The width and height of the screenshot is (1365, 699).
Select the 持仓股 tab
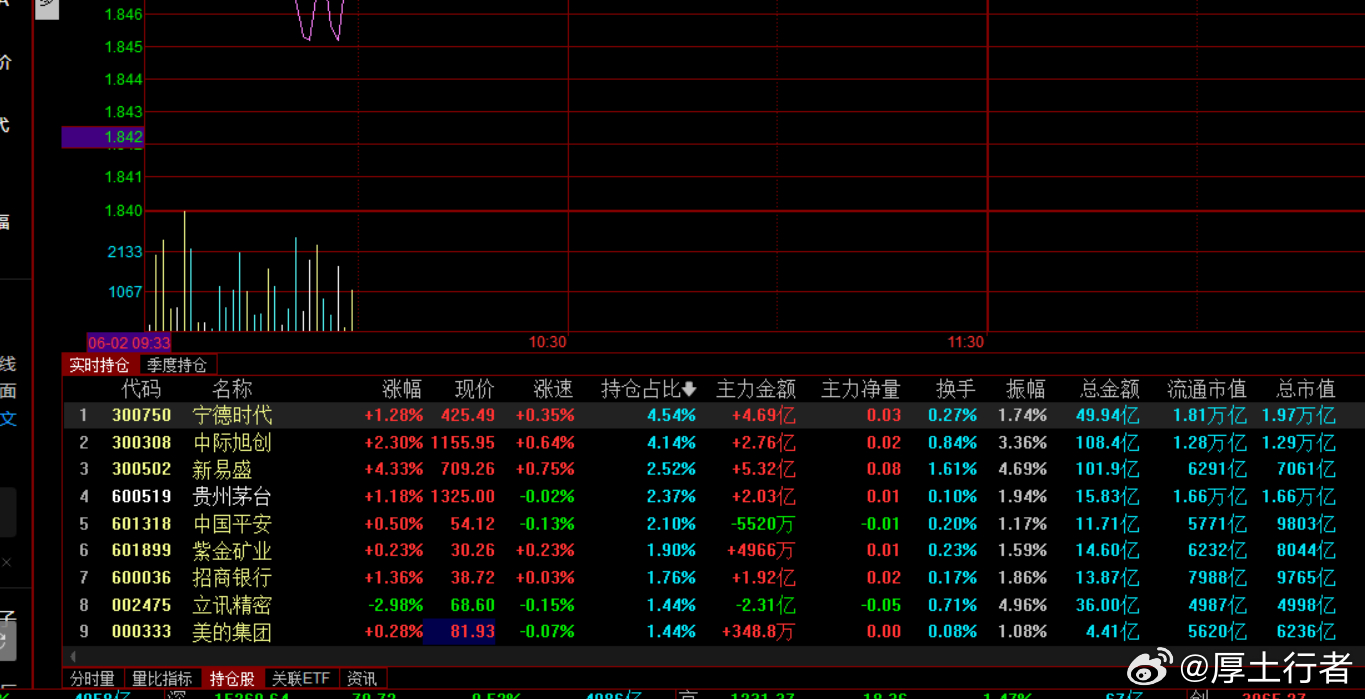pyautogui.click(x=232, y=679)
